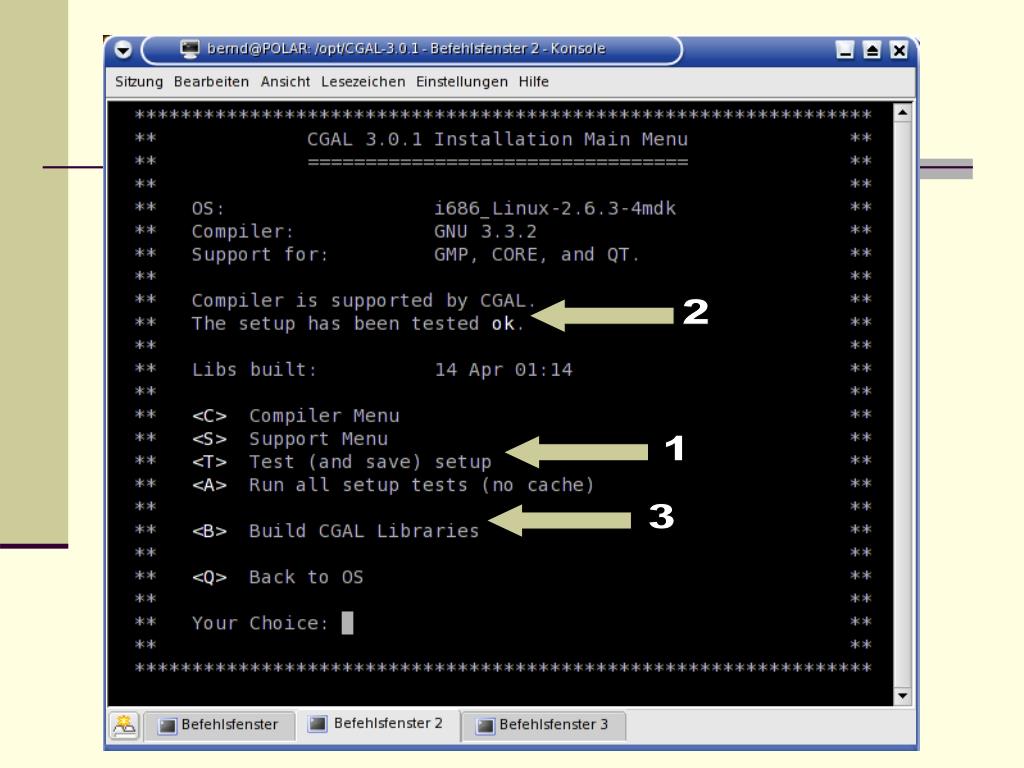
Task: Open the Bearbeiten menu
Action: pos(211,82)
